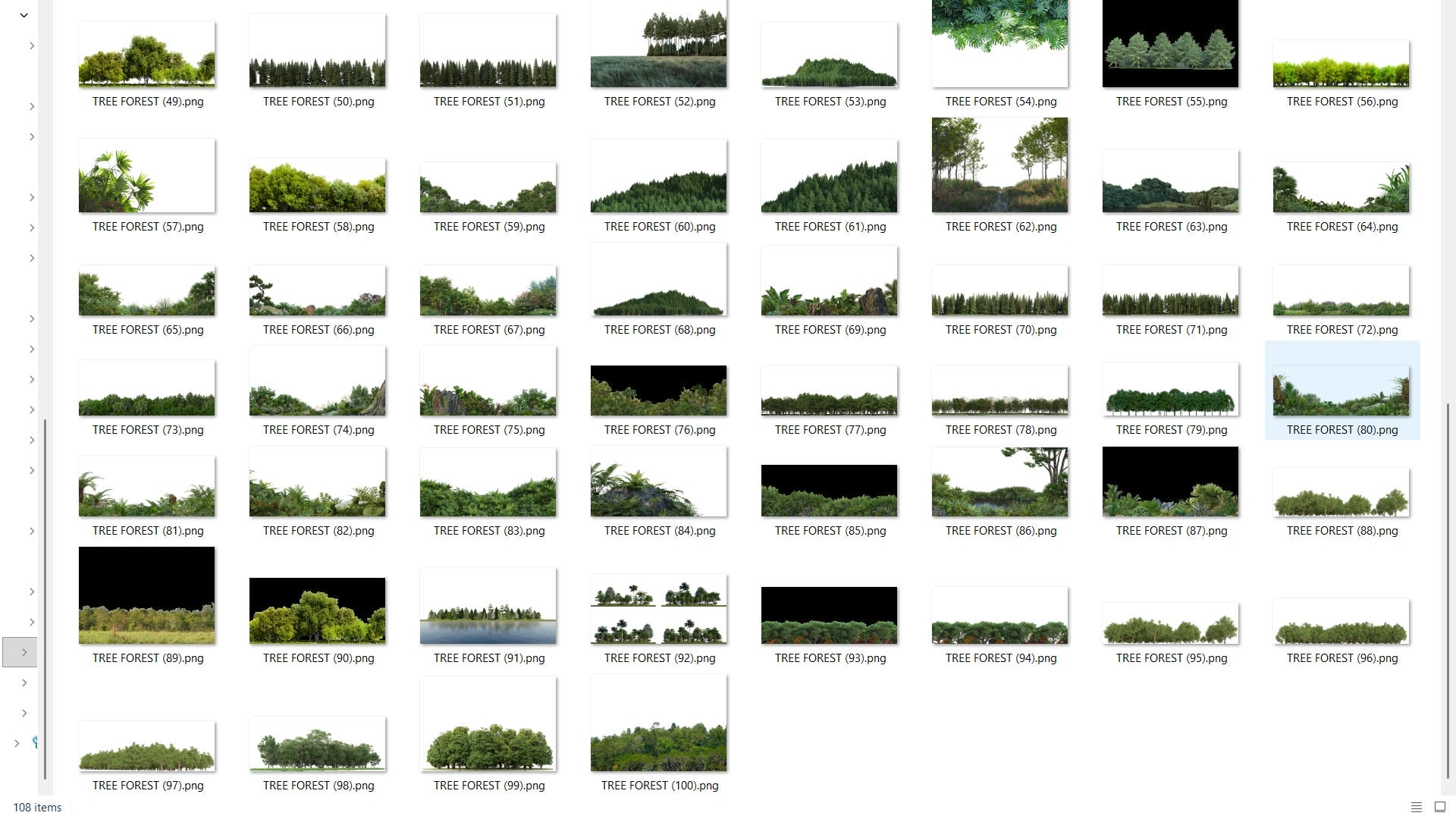Select TREE FOREST (54).png file icon
The width and height of the screenshot is (1456, 819).
pyautogui.click(x=999, y=44)
